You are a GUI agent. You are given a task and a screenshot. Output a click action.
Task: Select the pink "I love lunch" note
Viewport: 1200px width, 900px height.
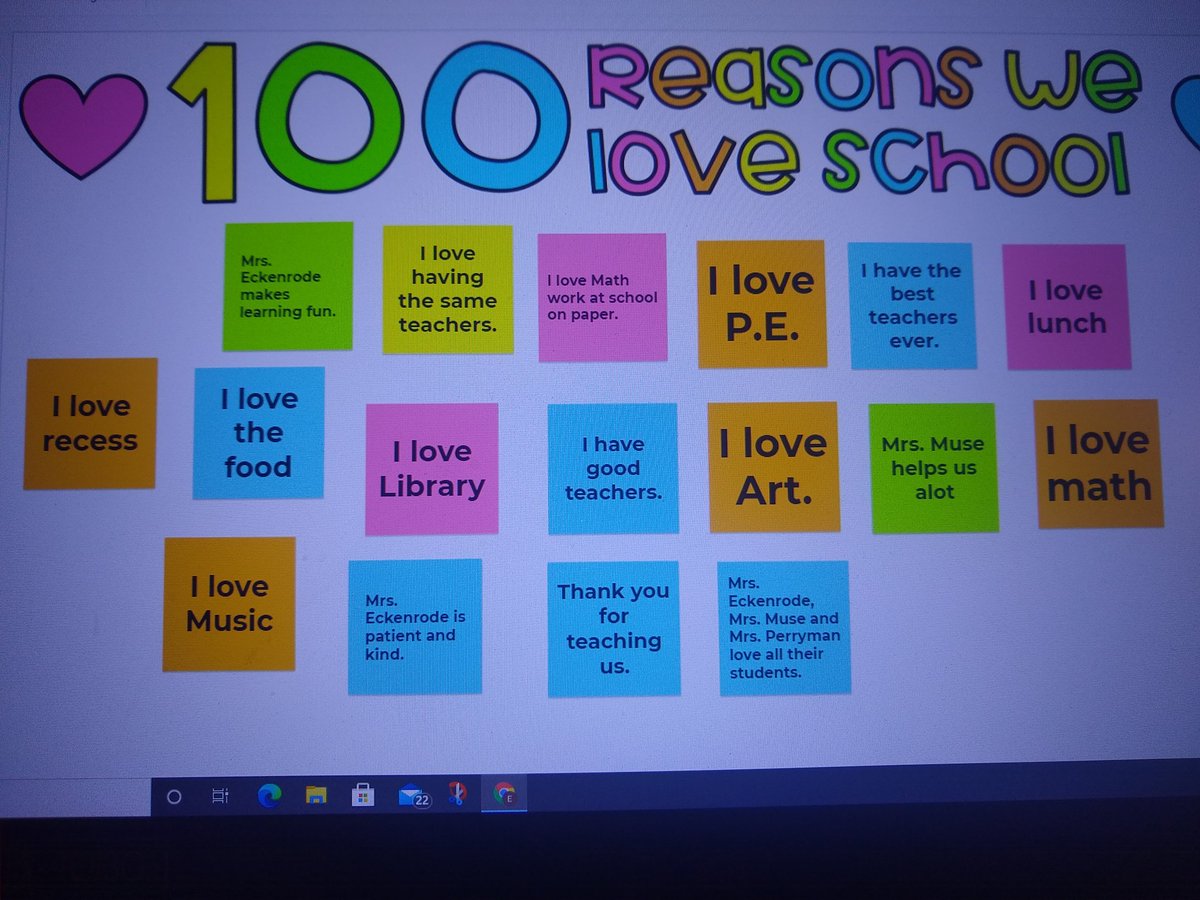[1067, 307]
